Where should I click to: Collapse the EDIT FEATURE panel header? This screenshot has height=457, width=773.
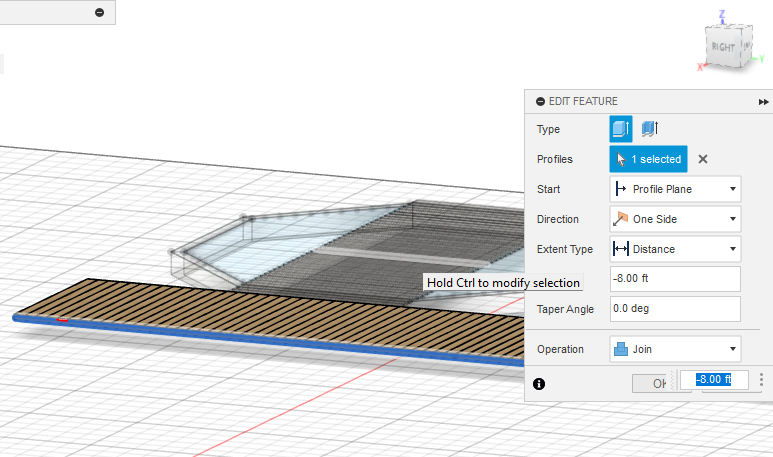tap(540, 102)
